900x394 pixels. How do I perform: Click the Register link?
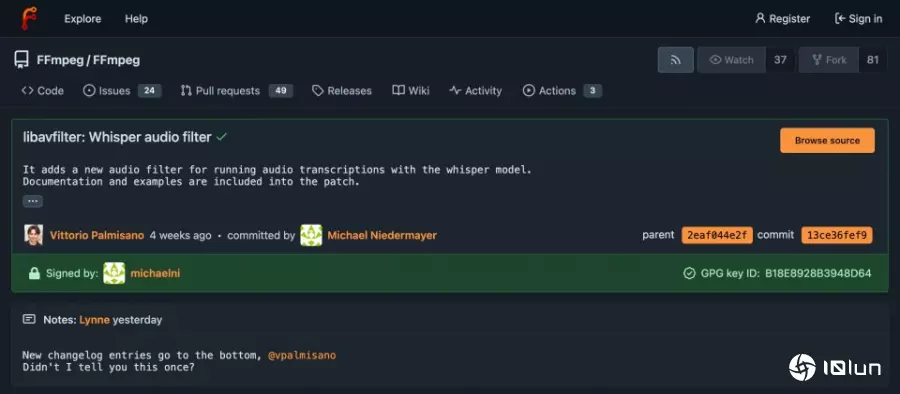[782, 19]
